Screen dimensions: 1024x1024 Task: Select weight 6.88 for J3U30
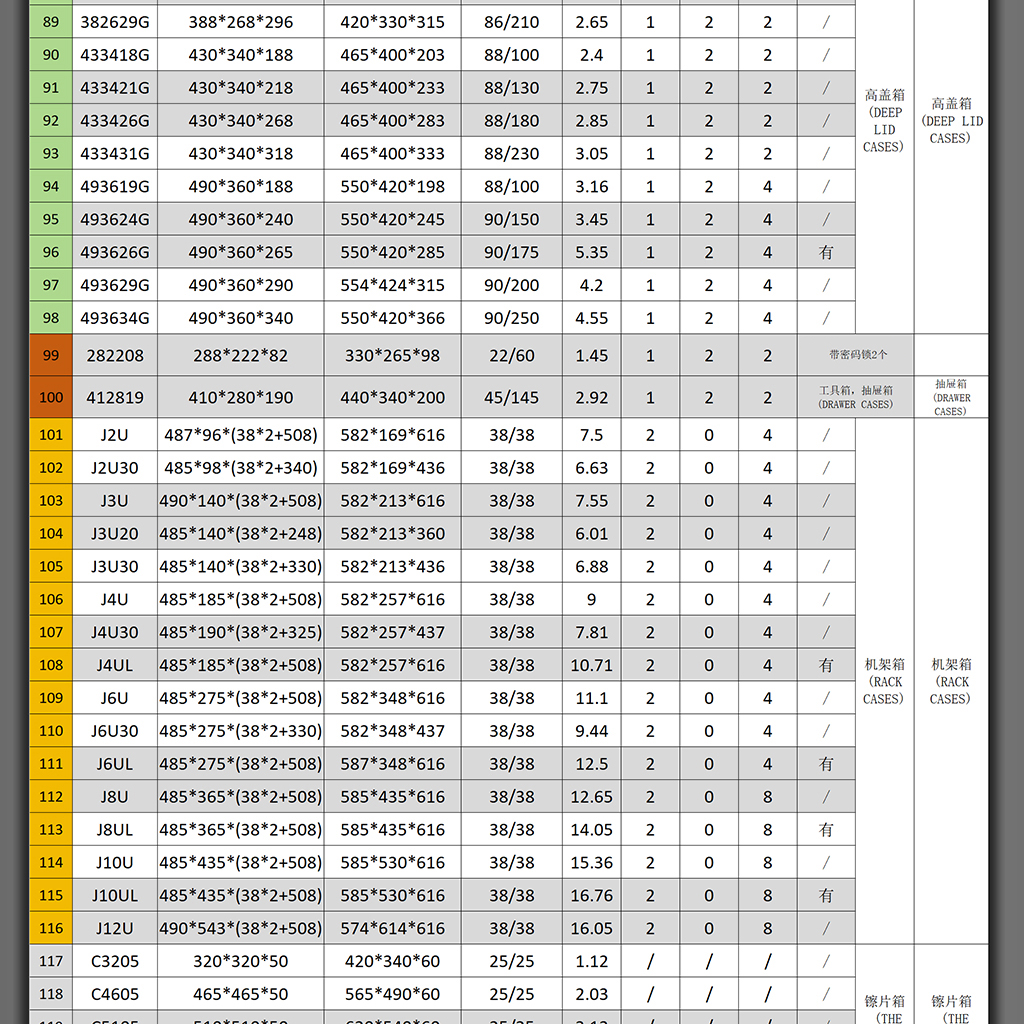pos(591,566)
